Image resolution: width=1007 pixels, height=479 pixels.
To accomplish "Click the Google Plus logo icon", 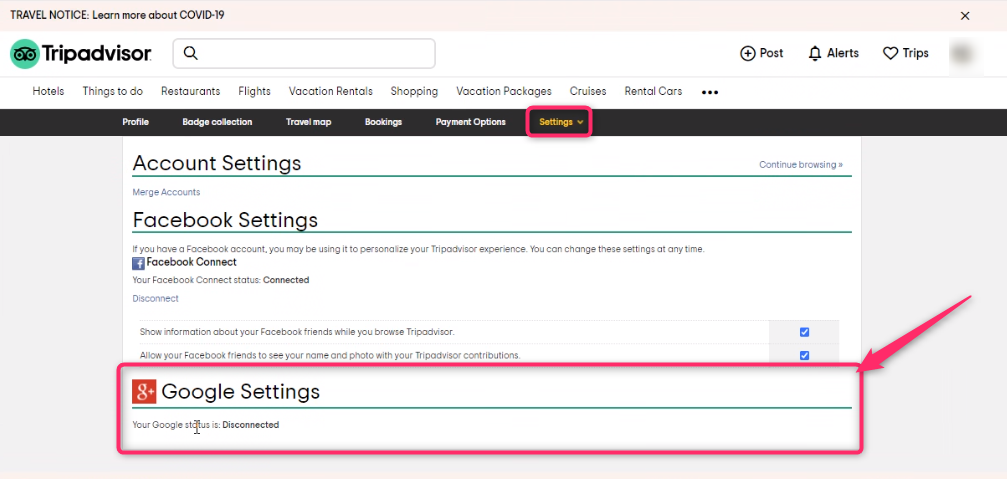I will 144,391.
